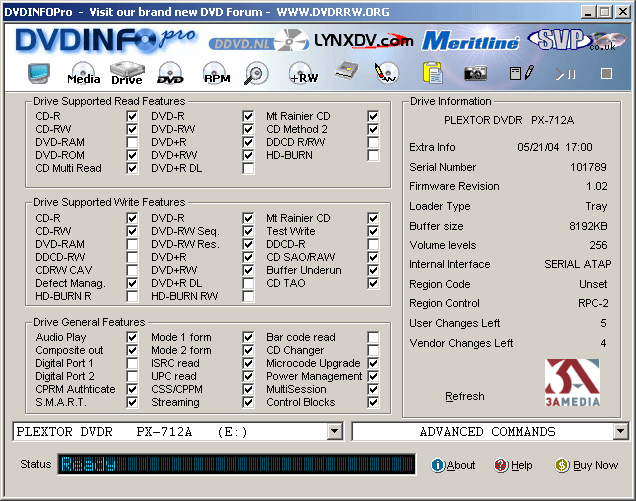Click the 'Unset' region code value
This screenshot has width=636, height=501.
click(593, 284)
